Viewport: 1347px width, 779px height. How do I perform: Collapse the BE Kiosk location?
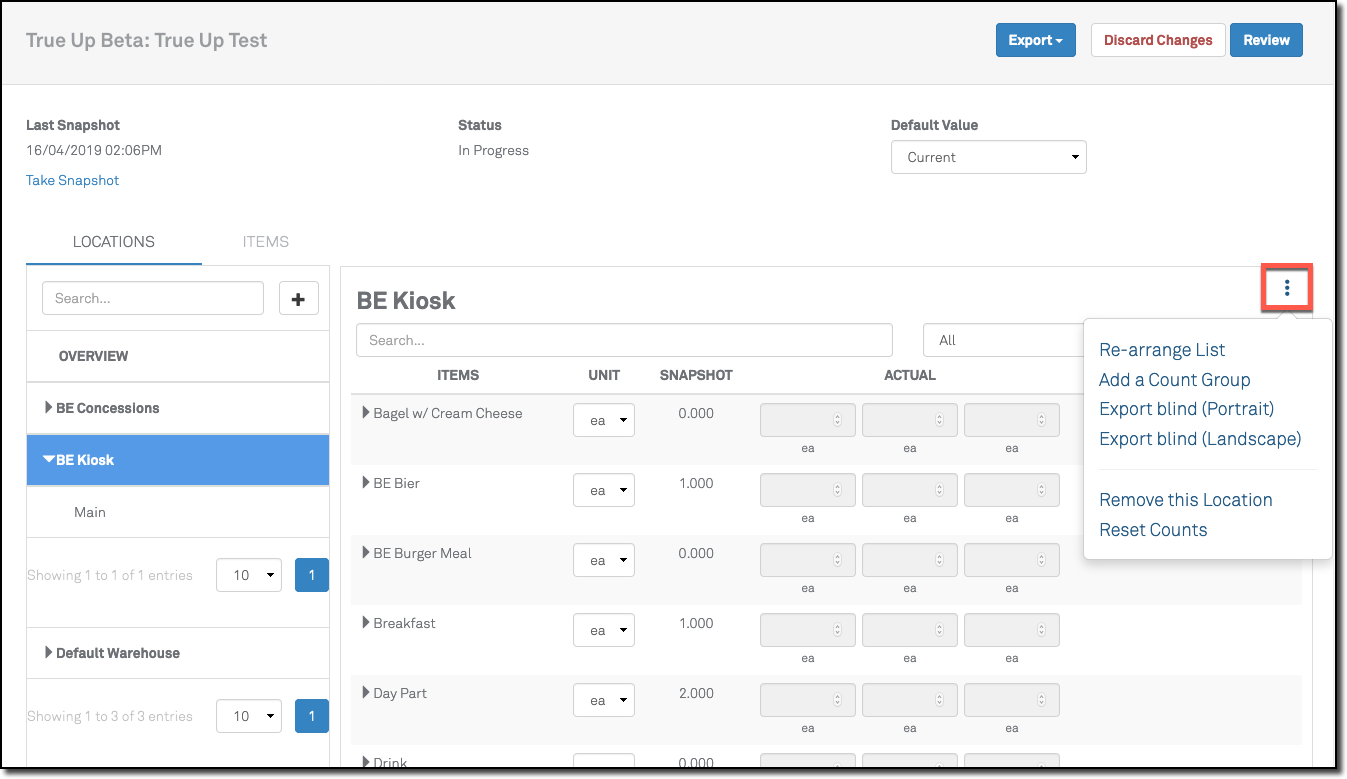tap(49, 460)
